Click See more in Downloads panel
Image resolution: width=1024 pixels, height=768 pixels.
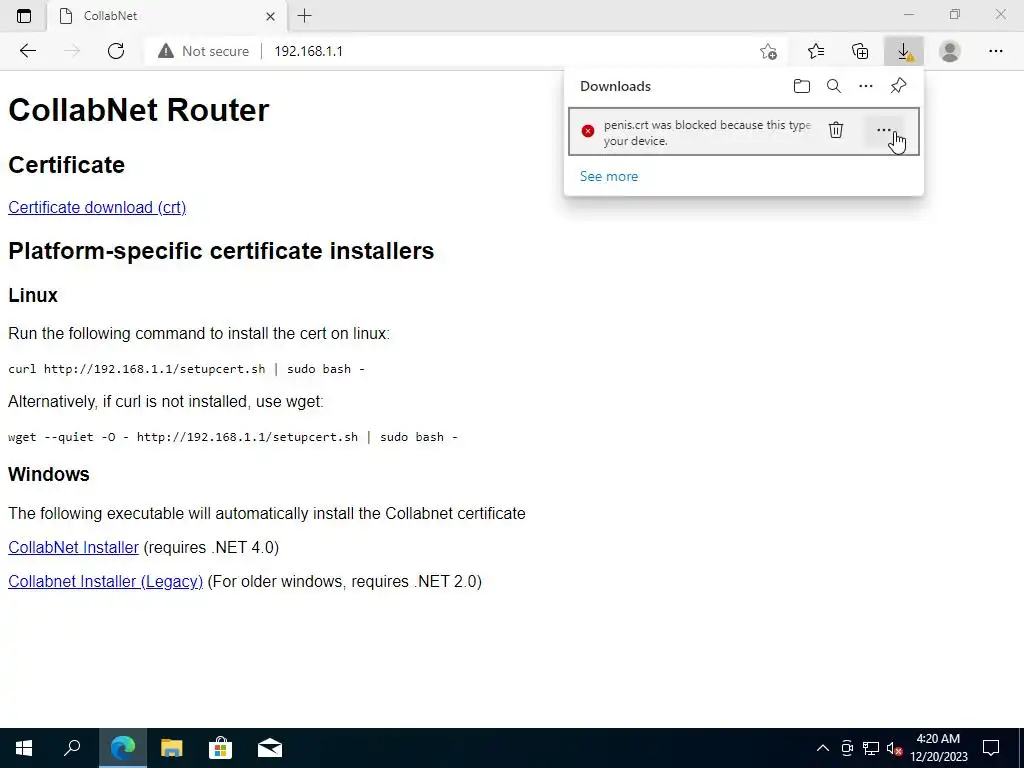609,176
